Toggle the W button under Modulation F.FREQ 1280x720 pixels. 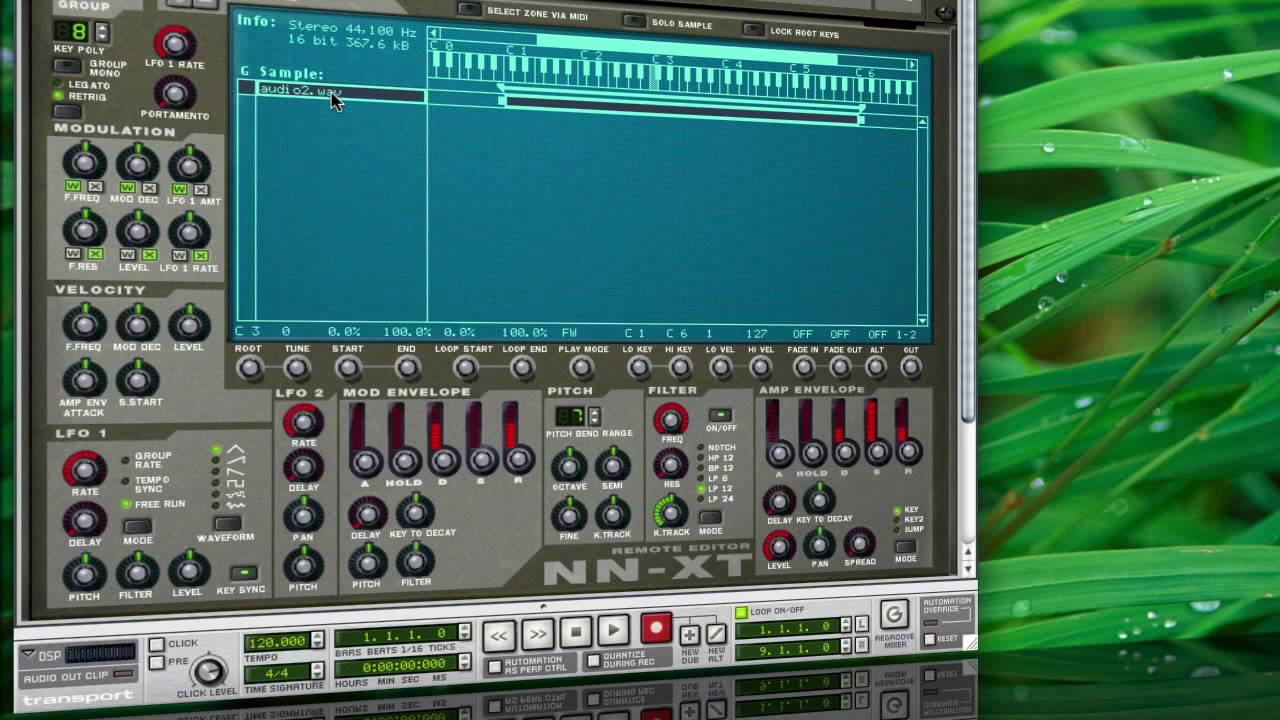(x=73, y=187)
